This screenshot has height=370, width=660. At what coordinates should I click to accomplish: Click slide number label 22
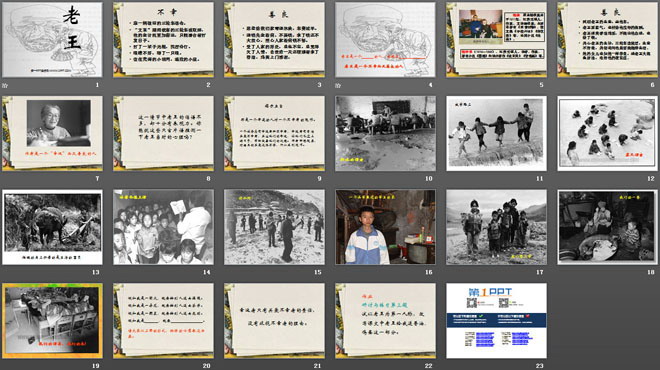(428, 366)
